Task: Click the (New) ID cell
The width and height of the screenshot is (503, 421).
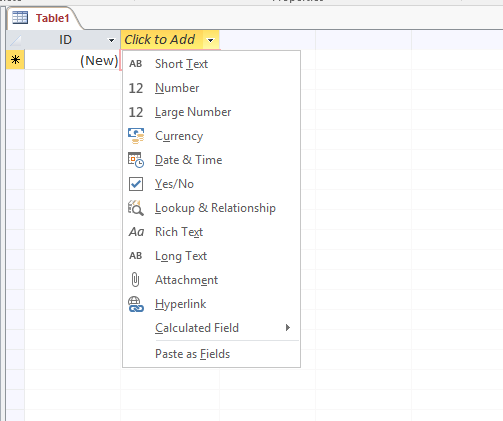Action: coord(72,60)
